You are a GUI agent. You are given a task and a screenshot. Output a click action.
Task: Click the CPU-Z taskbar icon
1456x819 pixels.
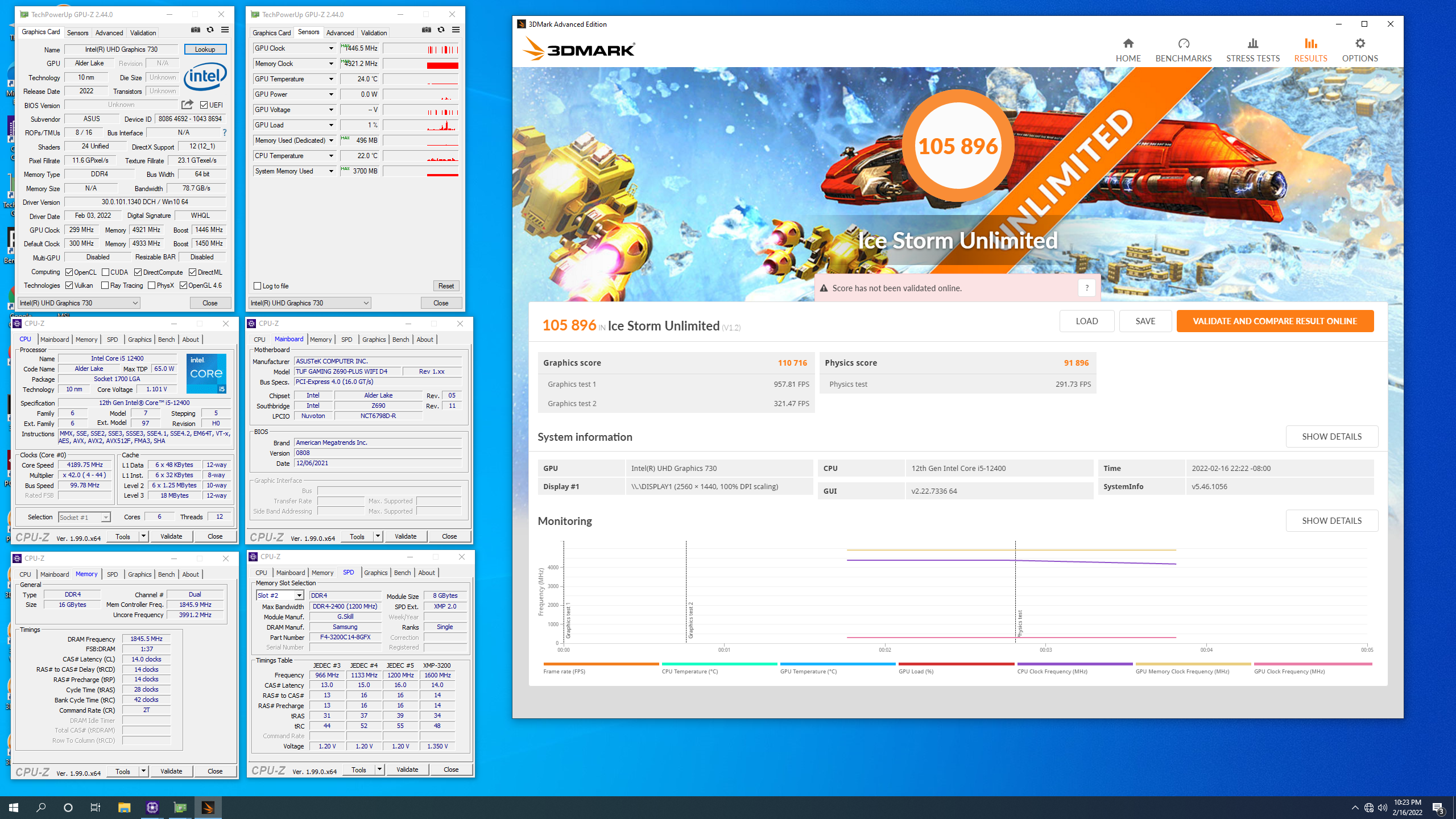[152, 807]
